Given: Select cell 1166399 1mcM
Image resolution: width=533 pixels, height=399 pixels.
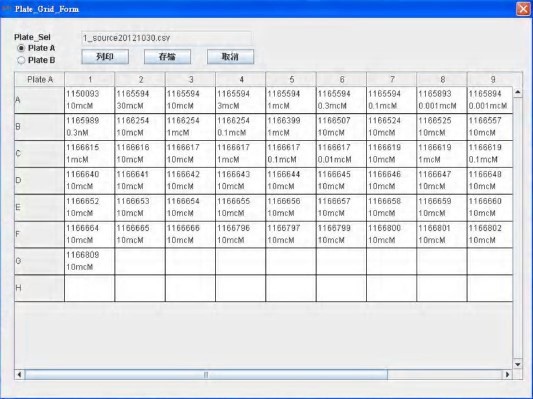Looking at the screenshot, I should click(291, 127).
